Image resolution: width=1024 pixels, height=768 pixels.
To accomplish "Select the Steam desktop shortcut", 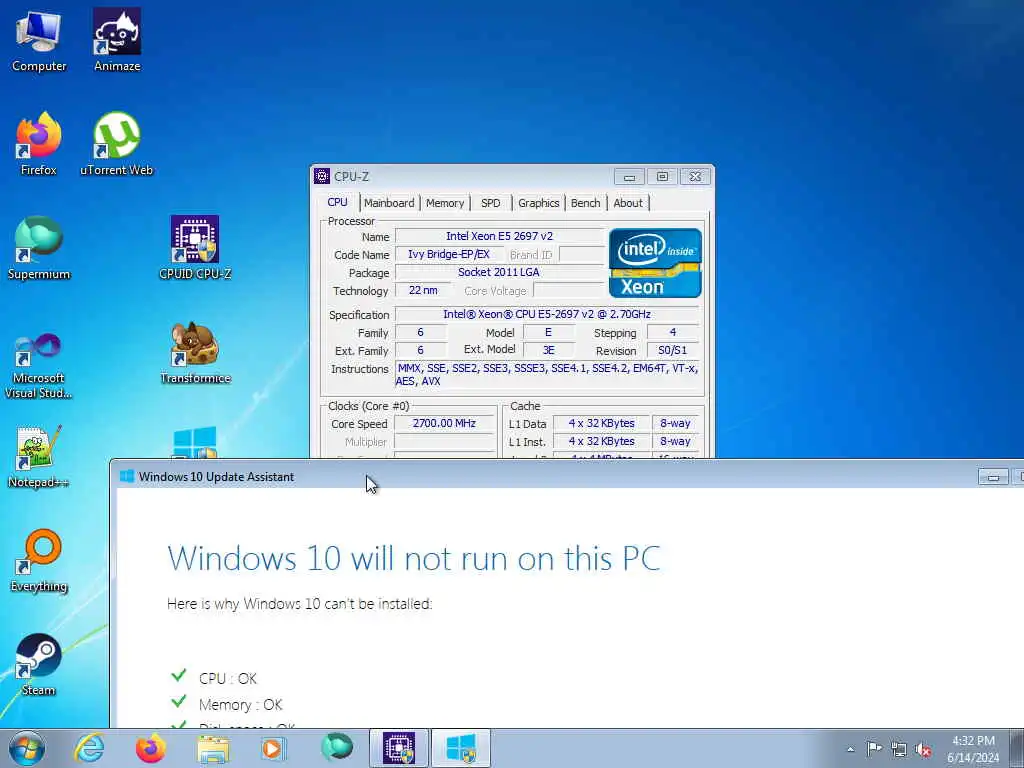I will pos(39,665).
